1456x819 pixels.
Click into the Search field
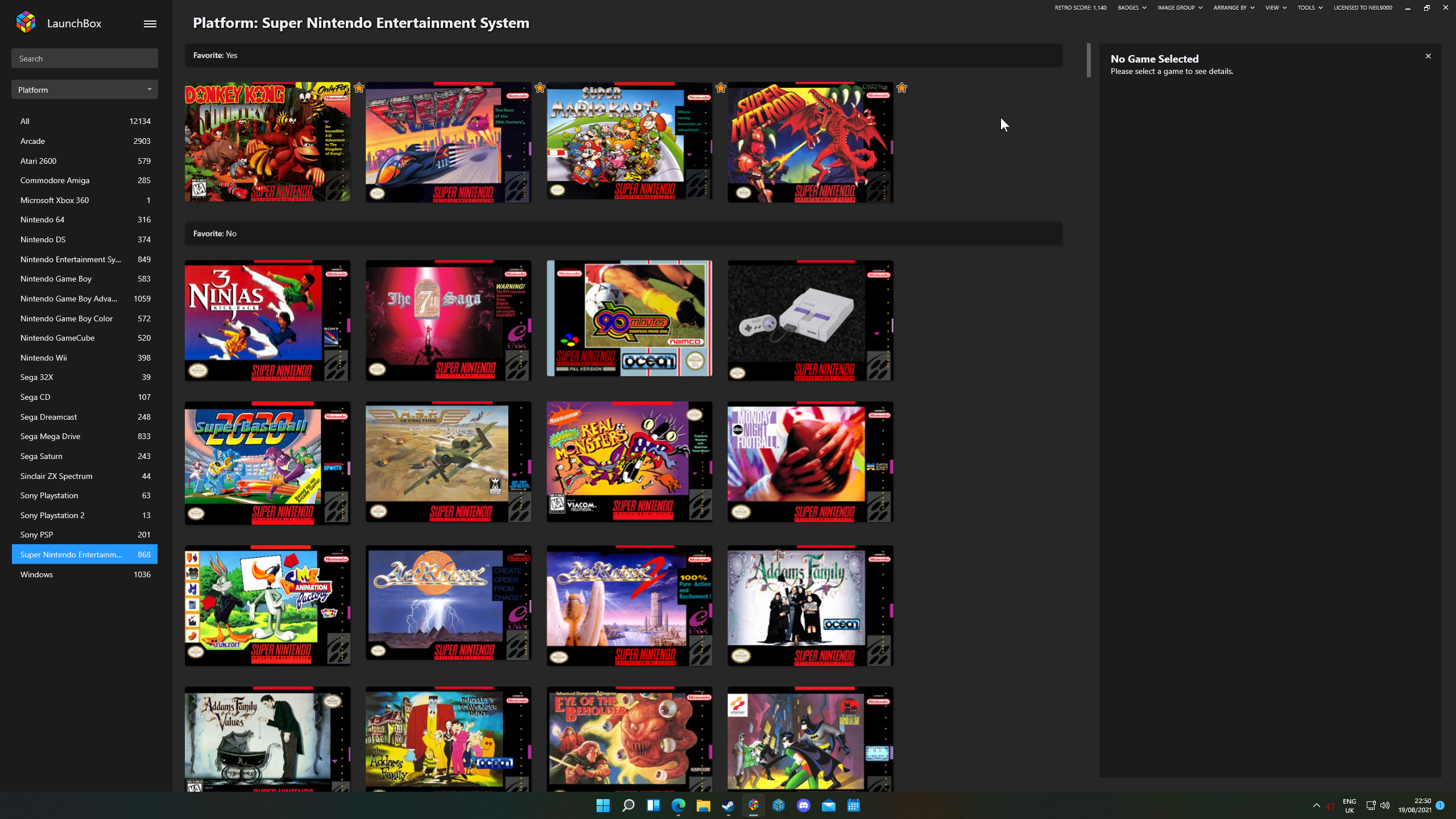pos(85,58)
